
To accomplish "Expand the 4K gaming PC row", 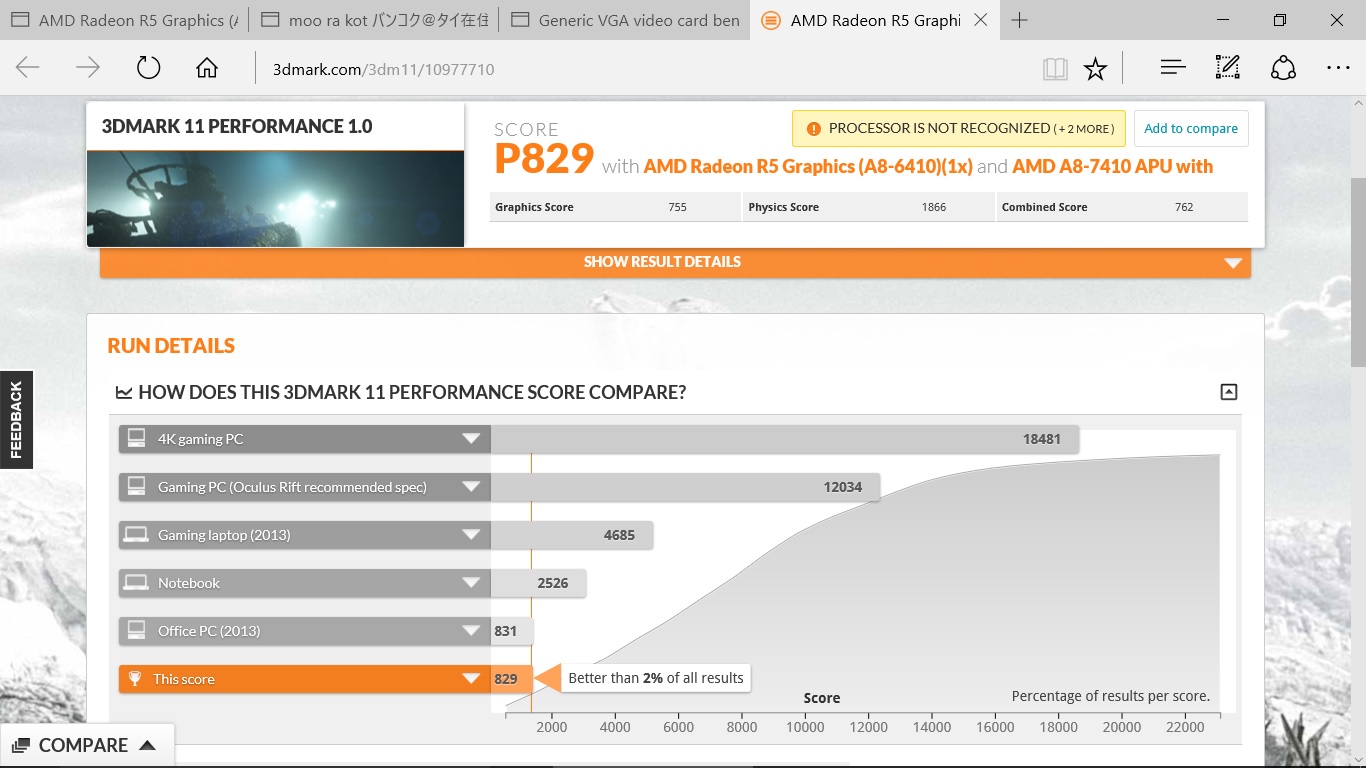I will point(471,439).
